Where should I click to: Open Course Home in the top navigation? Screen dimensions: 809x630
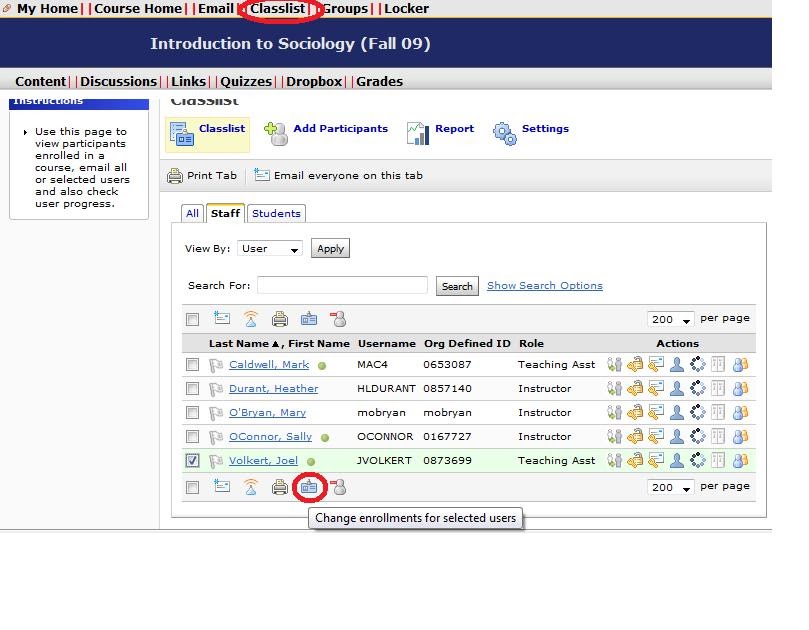click(x=138, y=9)
